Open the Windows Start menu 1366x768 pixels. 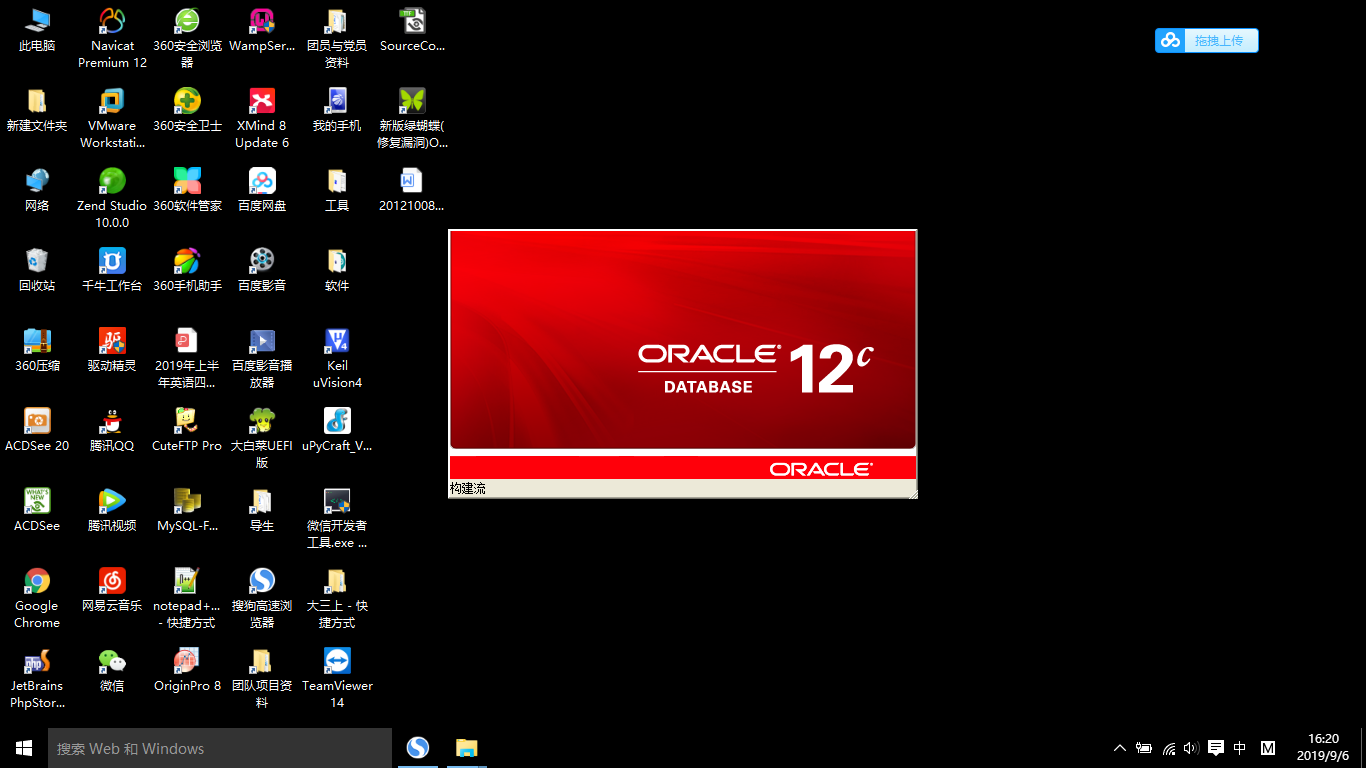click(x=24, y=748)
